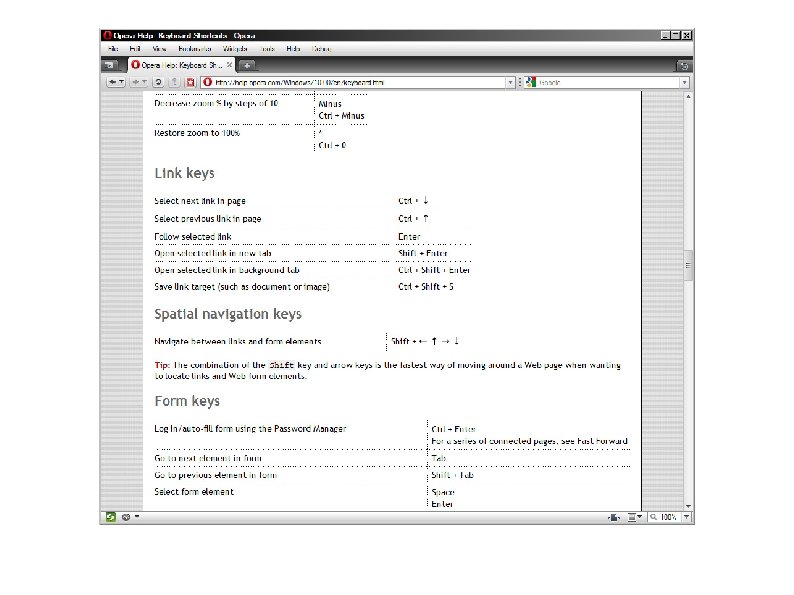Click 'Go to next element in form' text
This screenshot has width=794, height=595.
208,458
